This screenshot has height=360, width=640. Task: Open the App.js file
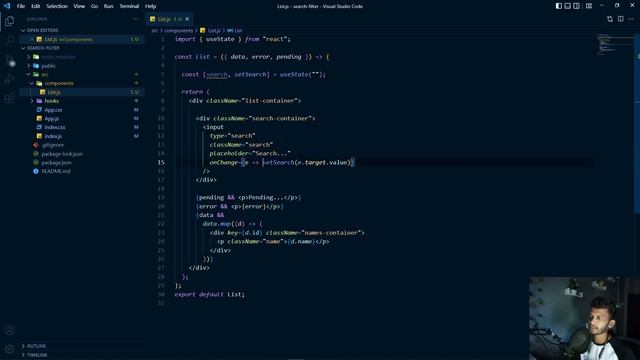(51, 118)
